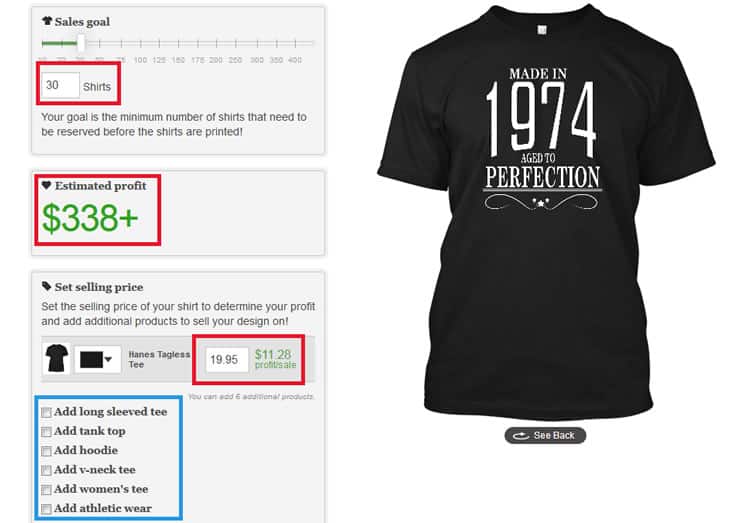This screenshot has width=750, height=523.
Task: Toggle Add v-neck tee checkbox
Action: pyautogui.click(x=46, y=470)
